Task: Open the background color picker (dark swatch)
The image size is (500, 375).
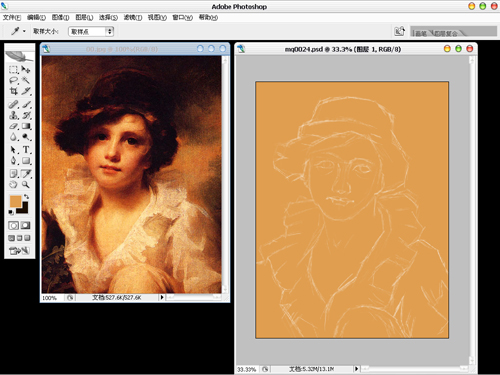Action: tap(24, 209)
